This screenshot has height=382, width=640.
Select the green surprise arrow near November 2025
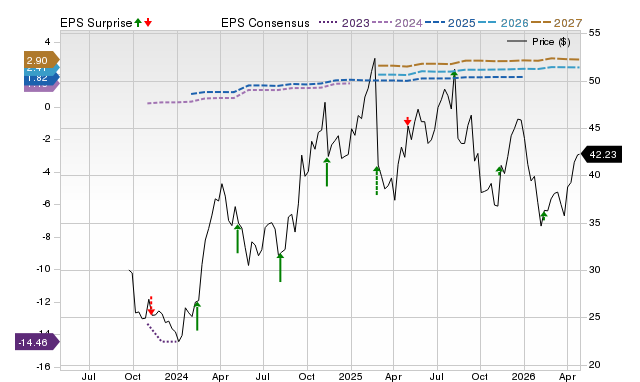click(500, 171)
